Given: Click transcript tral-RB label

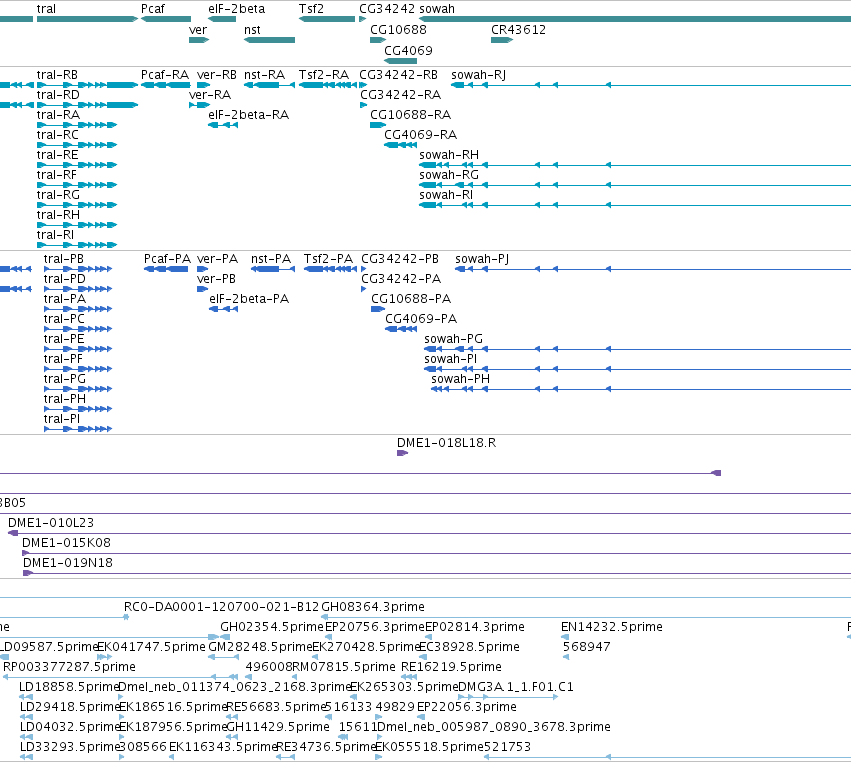Looking at the screenshot, I should (57, 75).
